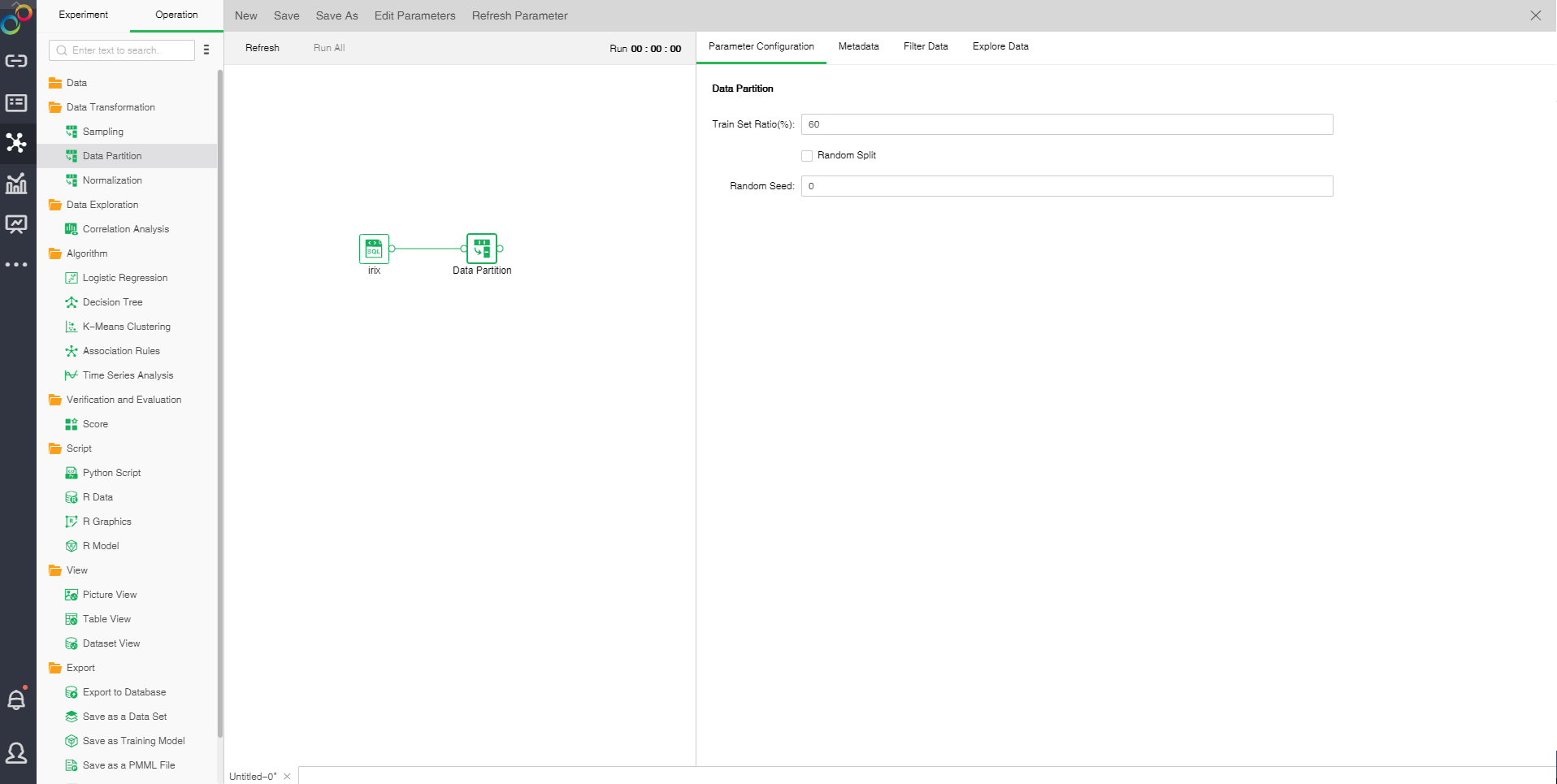1557x784 pixels.
Task: Switch to the Experiment tab
Action: click(x=83, y=15)
